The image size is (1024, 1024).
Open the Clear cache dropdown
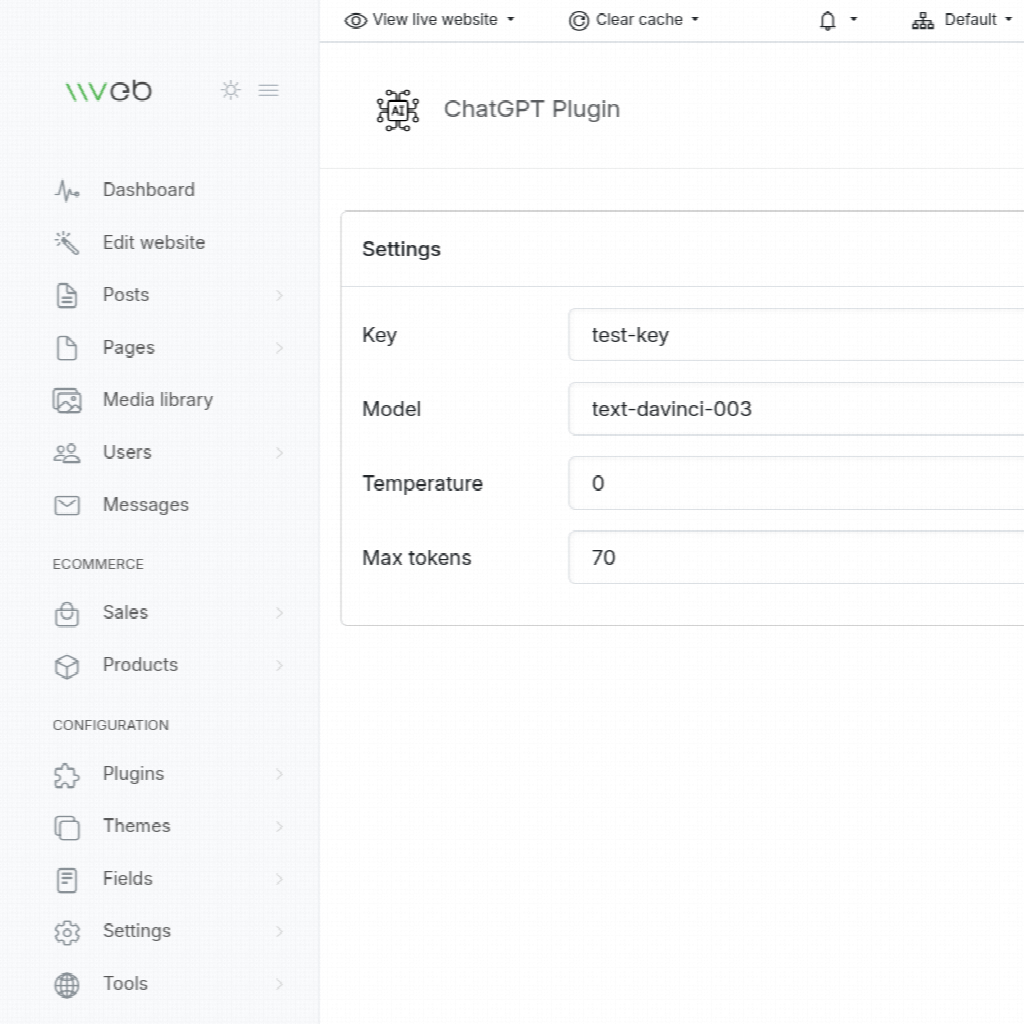pos(634,20)
